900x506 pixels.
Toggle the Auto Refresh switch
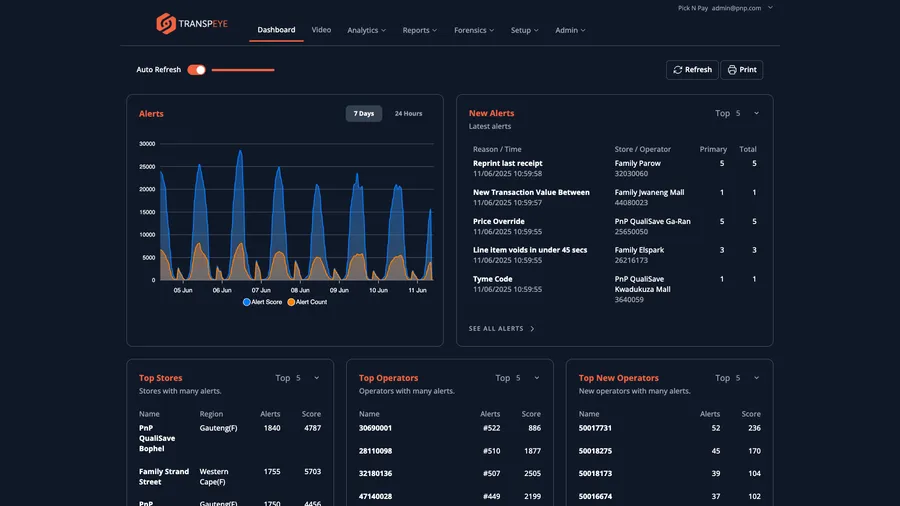point(196,70)
